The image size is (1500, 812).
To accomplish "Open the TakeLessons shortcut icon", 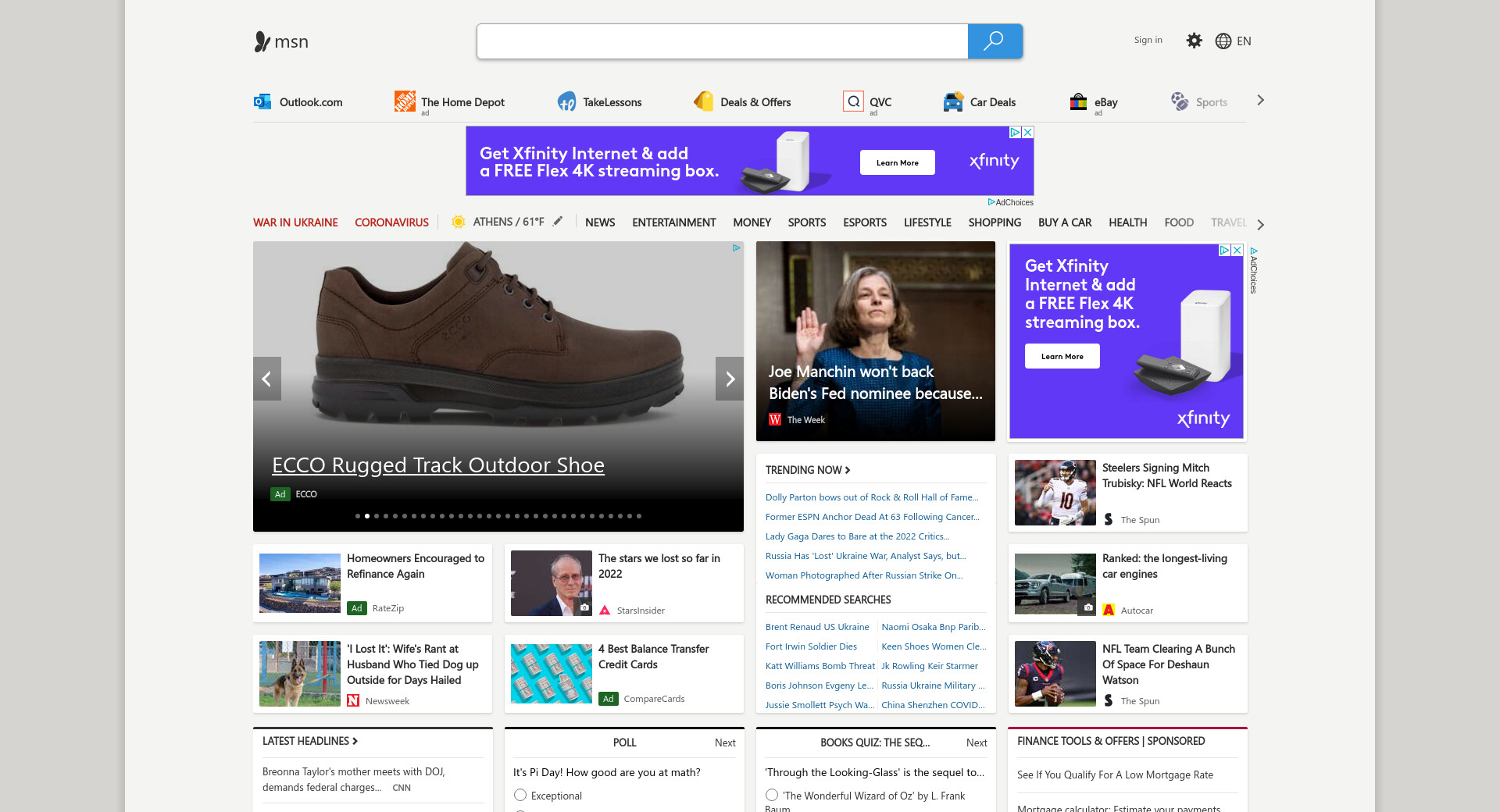I will pyautogui.click(x=566, y=101).
